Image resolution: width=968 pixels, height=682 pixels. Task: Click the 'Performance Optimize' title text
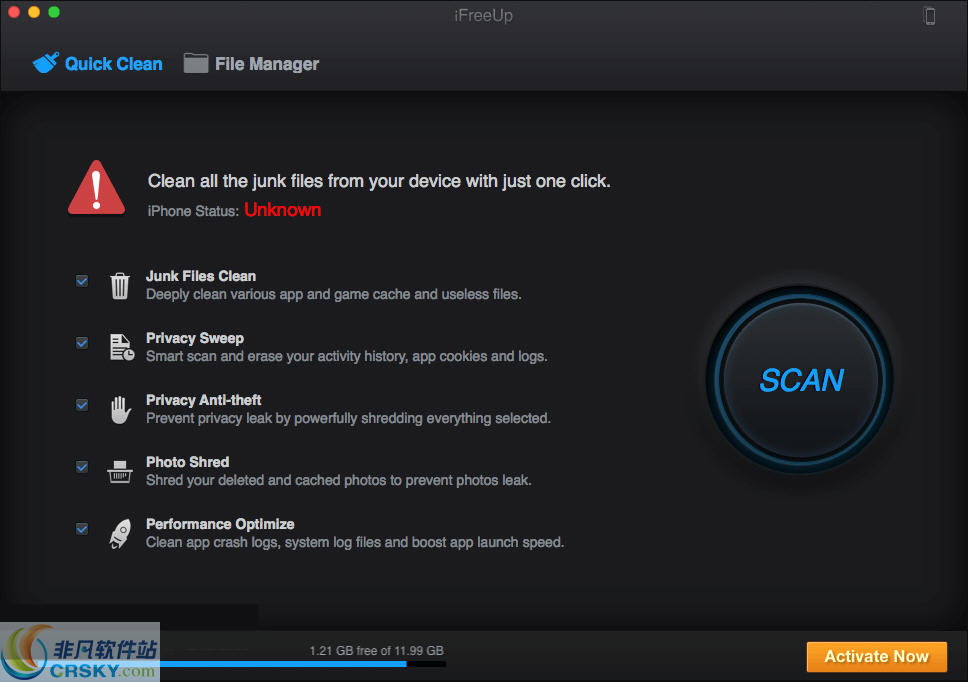[220, 524]
